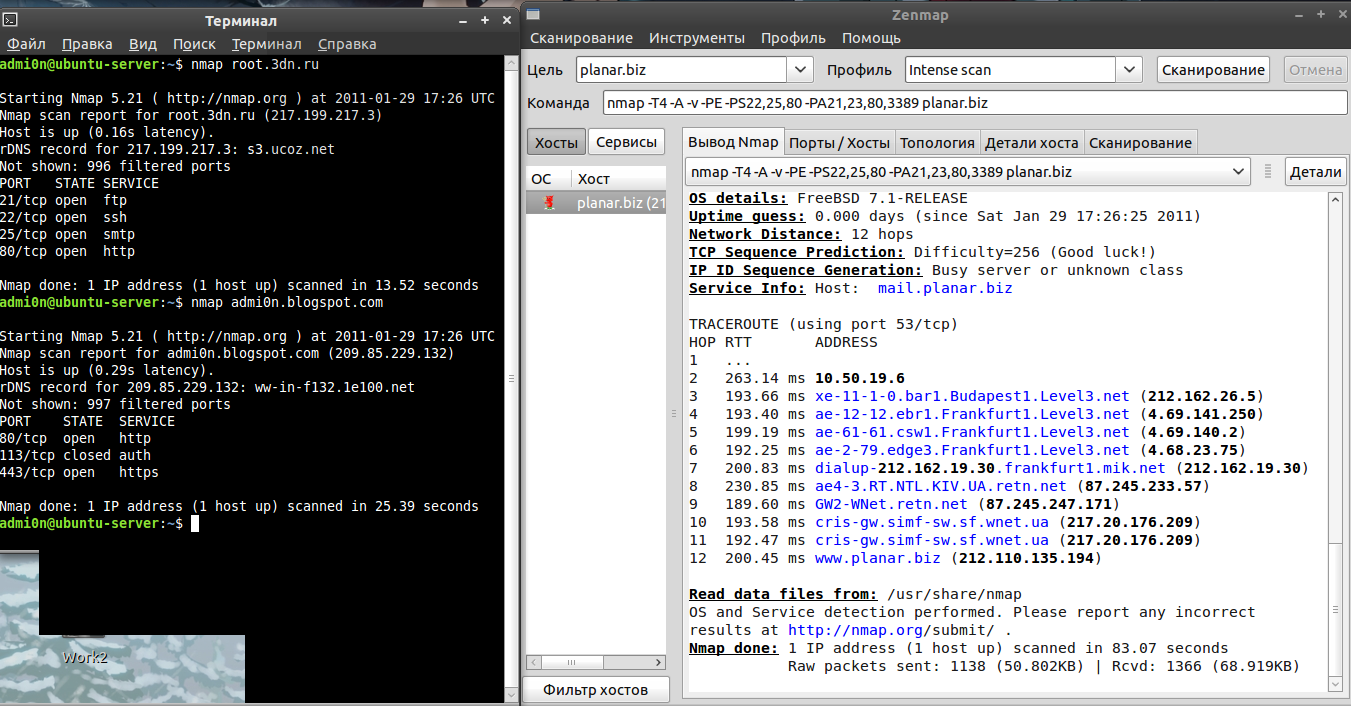Click the http://nmap.org/submit/ link

pos(892,630)
